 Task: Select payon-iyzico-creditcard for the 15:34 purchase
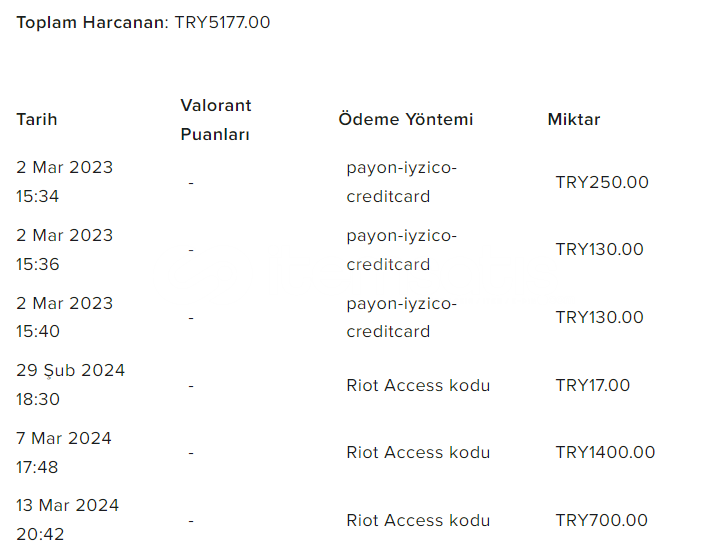[x=401, y=182]
